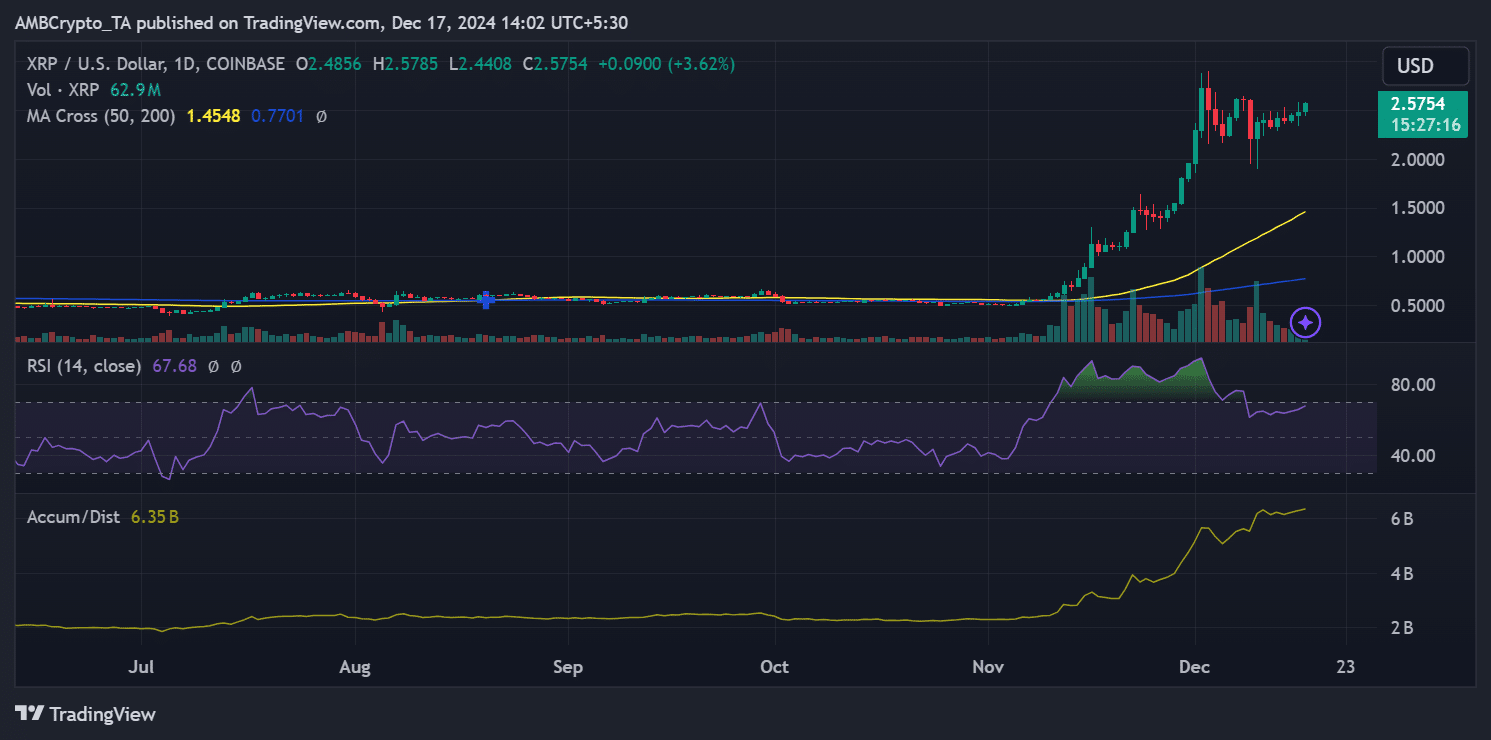
Task: Click the TradingView logo at bottom left
Action: 85,714
